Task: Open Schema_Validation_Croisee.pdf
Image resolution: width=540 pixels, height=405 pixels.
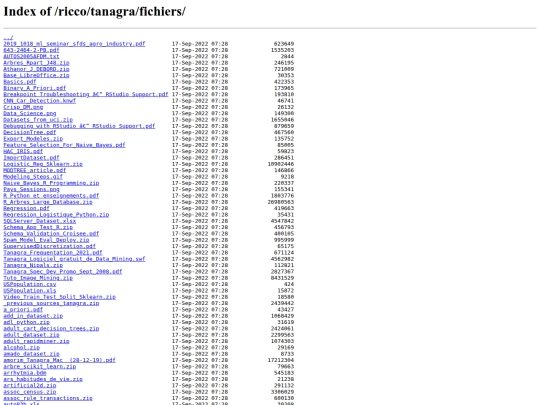Action: point(51,233)
